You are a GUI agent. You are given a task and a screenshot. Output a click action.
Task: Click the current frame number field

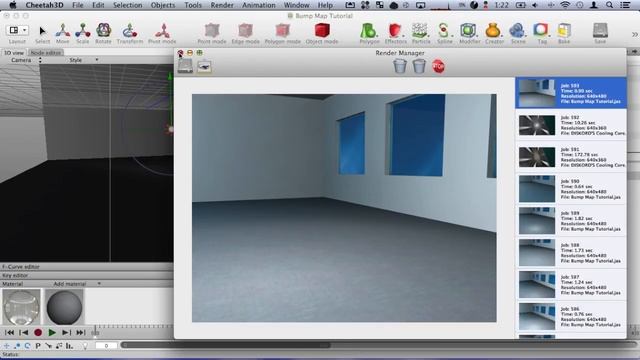106,346
